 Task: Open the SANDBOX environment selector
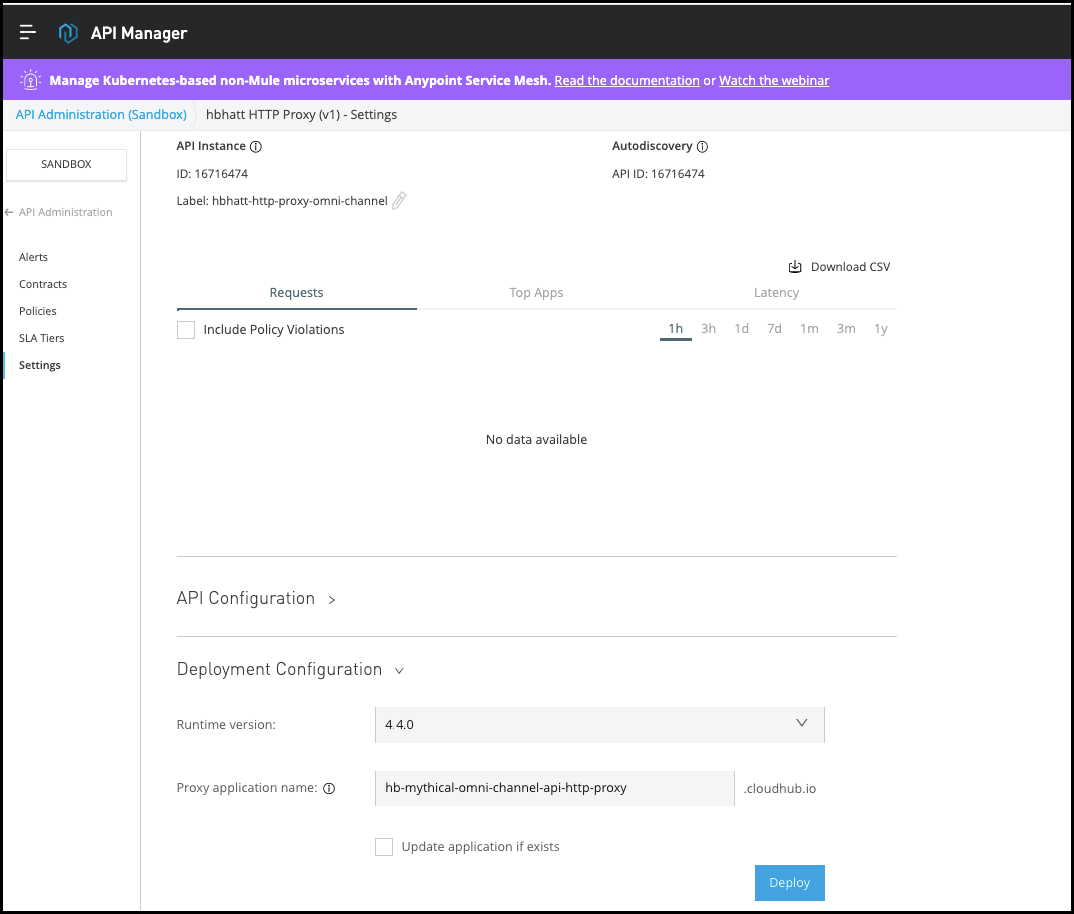[66, 164]
